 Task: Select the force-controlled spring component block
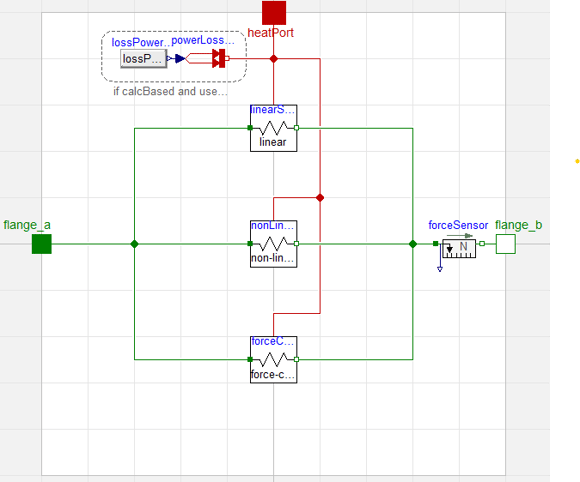pyautogui.click(x=274, y=360)
